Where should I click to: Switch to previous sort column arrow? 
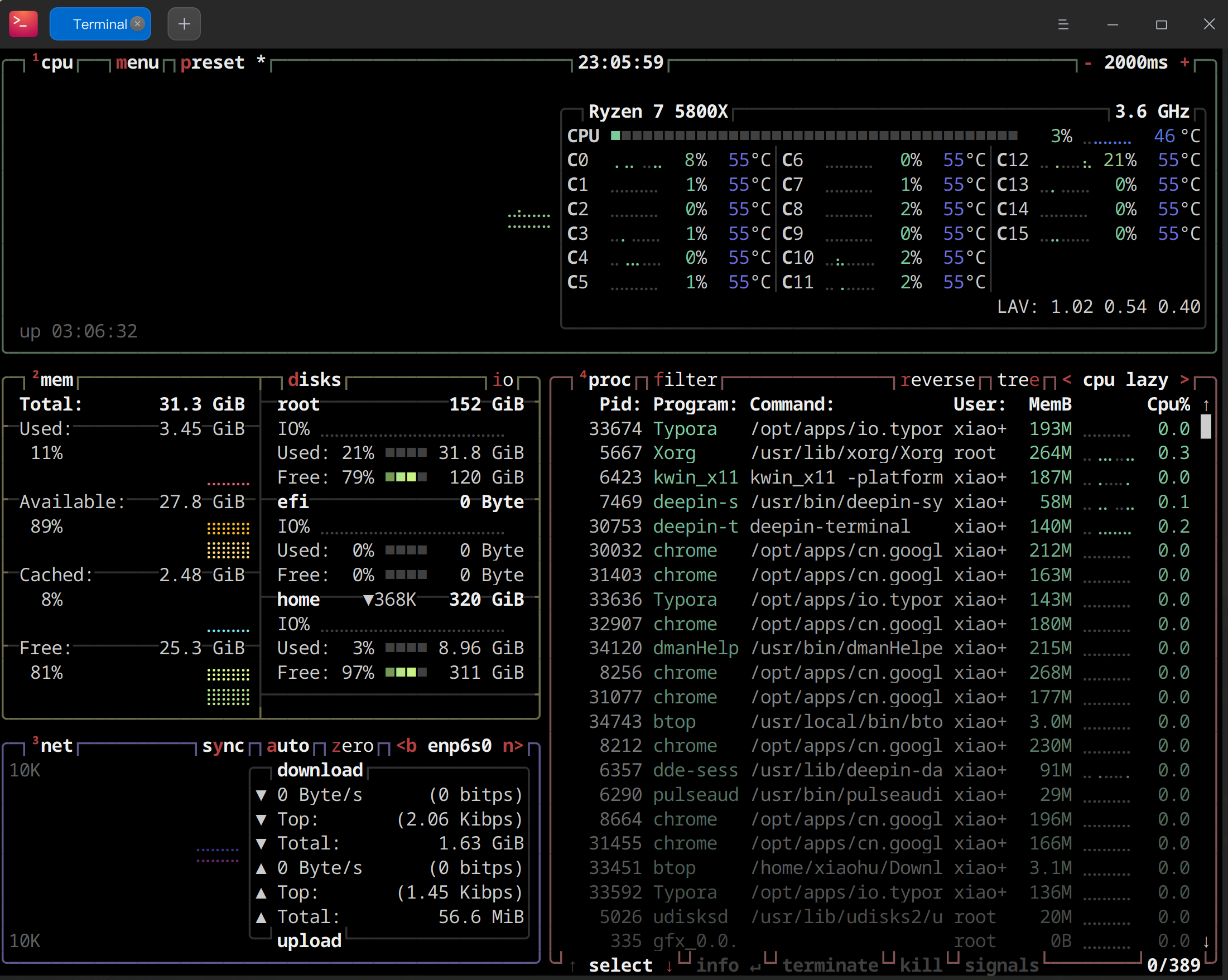1067,380
